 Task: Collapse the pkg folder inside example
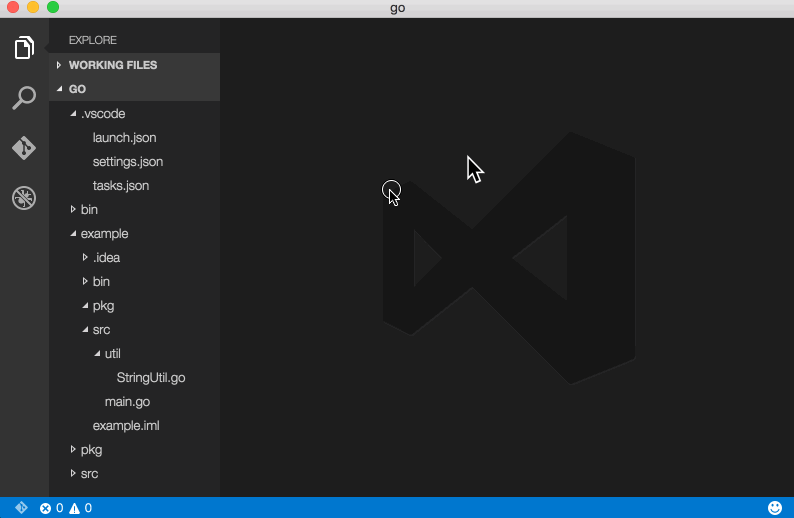(85, 305)
